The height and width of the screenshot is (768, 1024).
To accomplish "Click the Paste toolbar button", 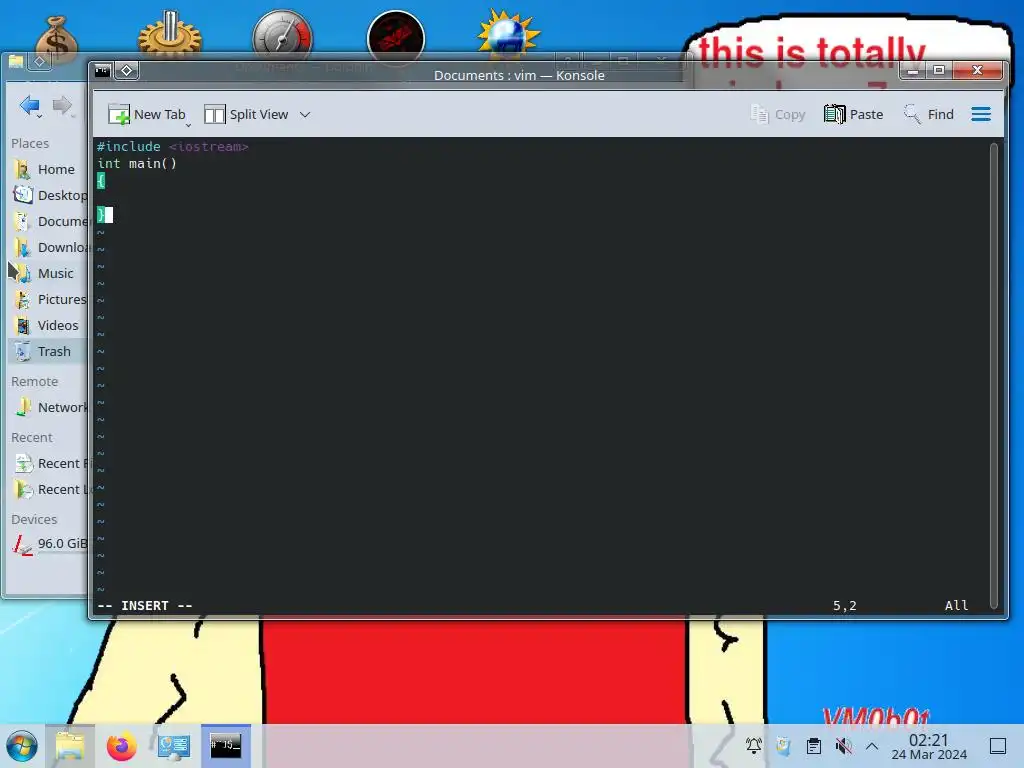I will [x=854, y=114].
